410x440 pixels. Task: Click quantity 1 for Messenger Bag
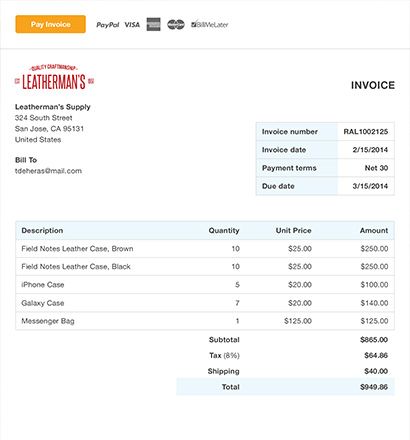coord(238,321)
